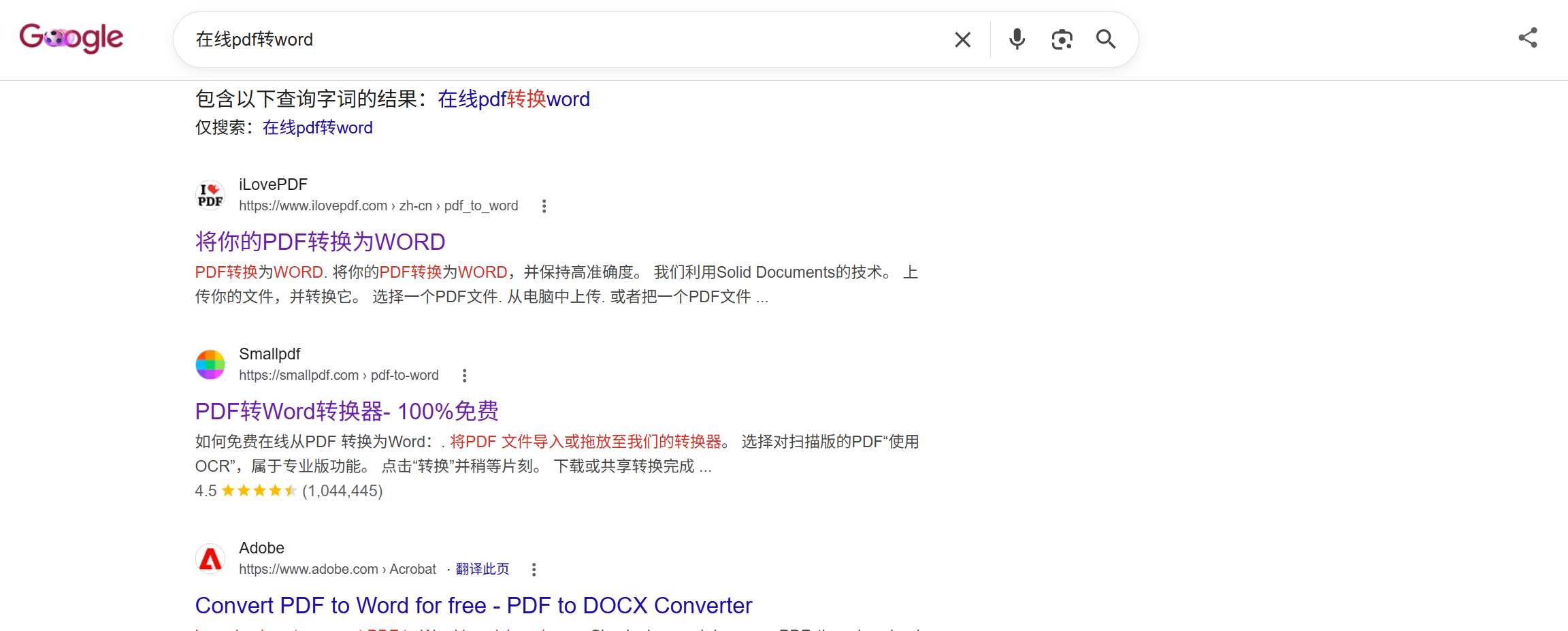Image resolution: width=1568 pixels, height=631 pixels.
Task: Click the Adobe favicon
Action: pyautogui.click(x=210, y=559)
